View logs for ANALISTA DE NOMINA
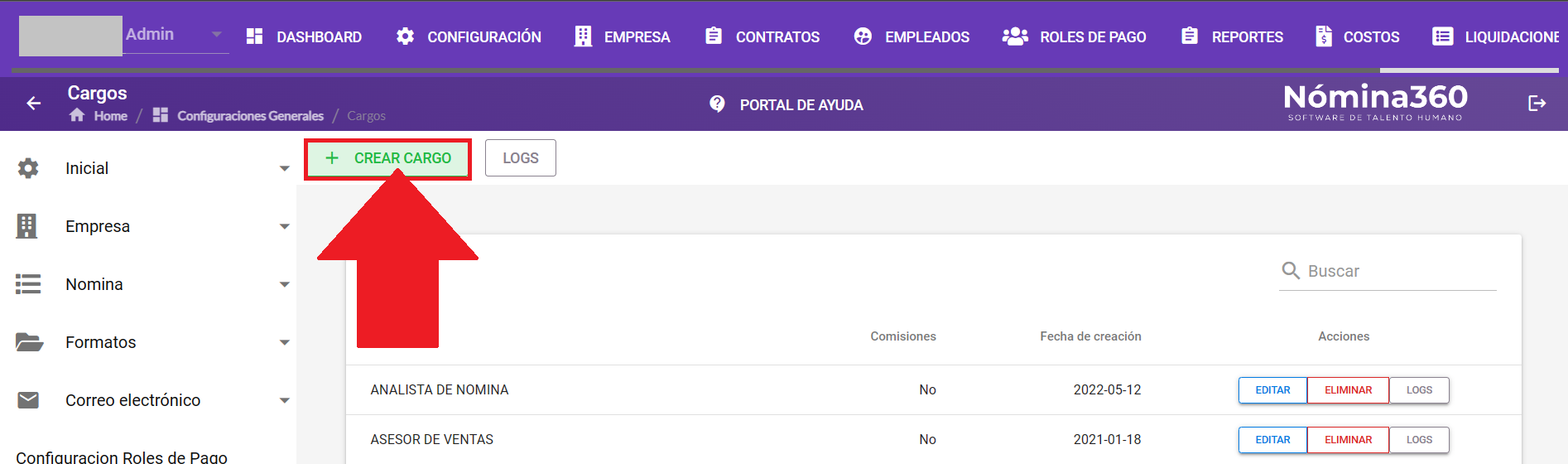Image resolution: width=1568 pixels, height=464 pixels. pos(1419,390)
